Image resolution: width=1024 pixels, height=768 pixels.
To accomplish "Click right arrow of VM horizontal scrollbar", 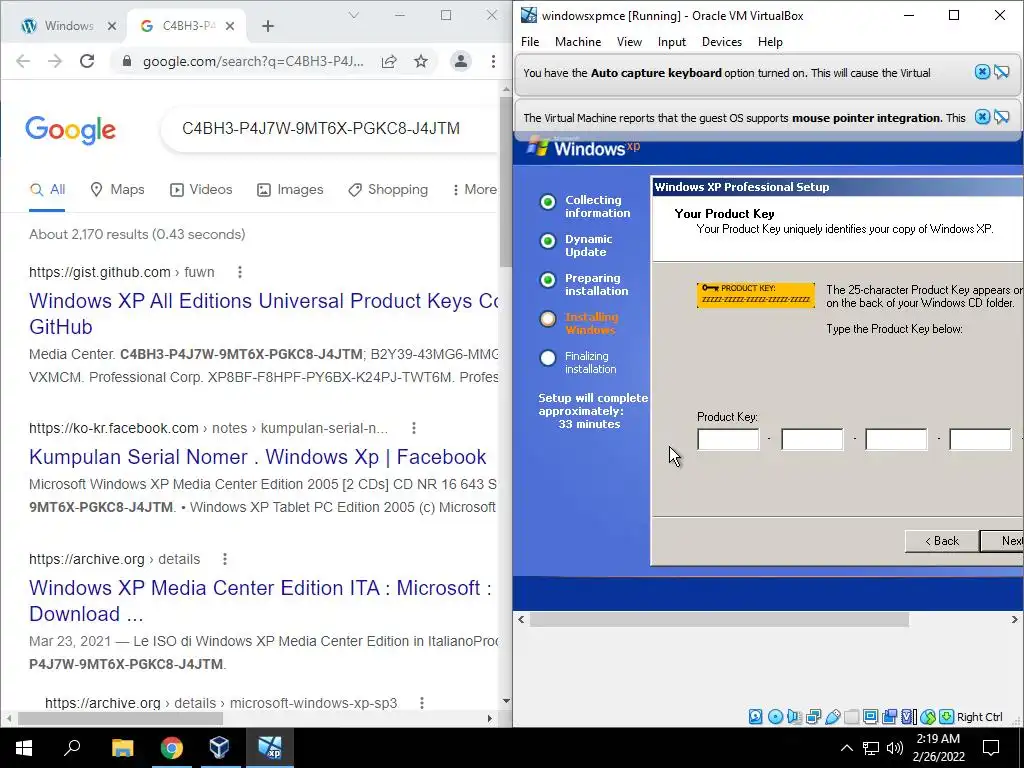I will coord(1014,619).
